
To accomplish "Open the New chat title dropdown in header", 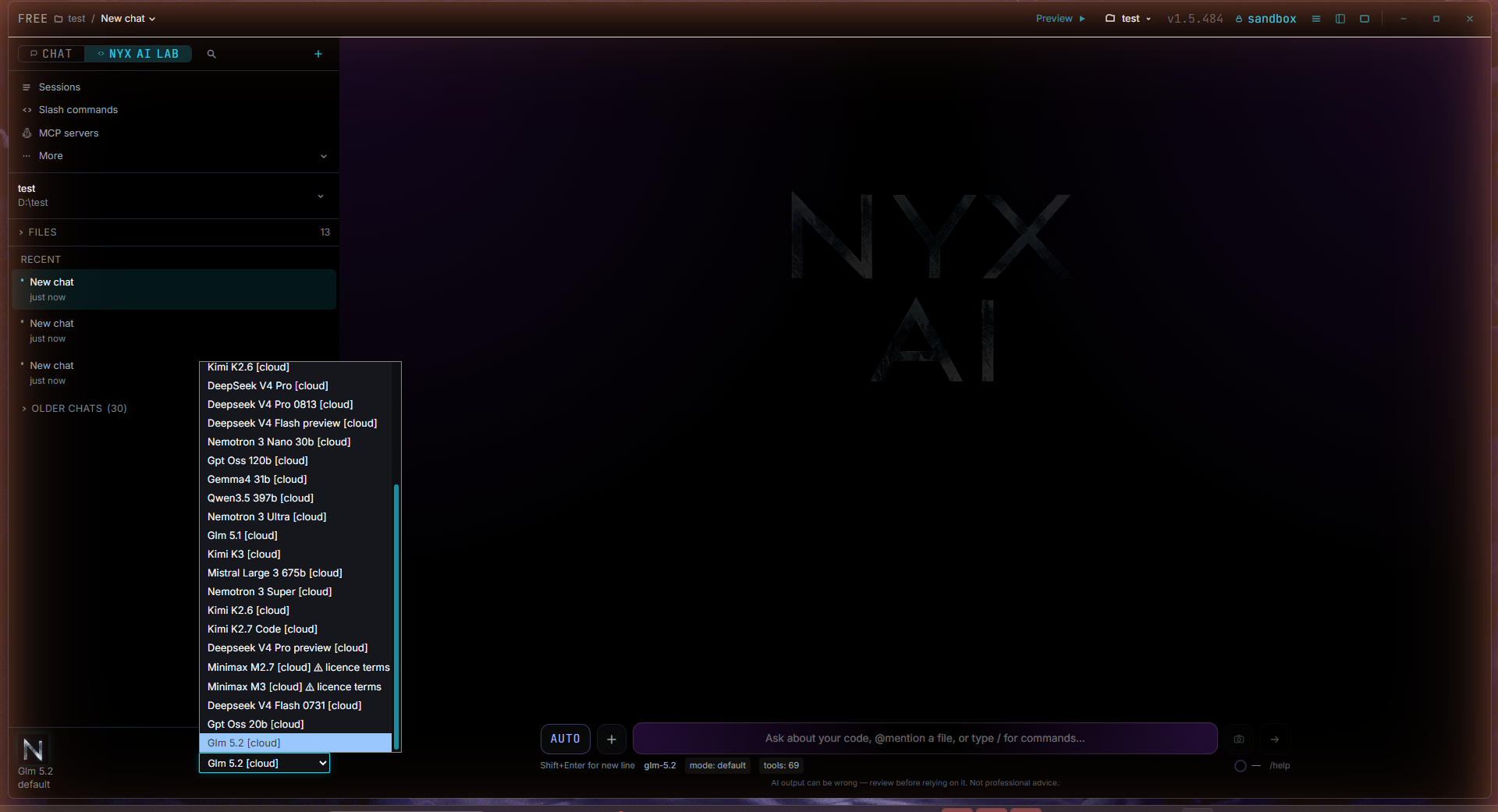I will coord(129,19).
